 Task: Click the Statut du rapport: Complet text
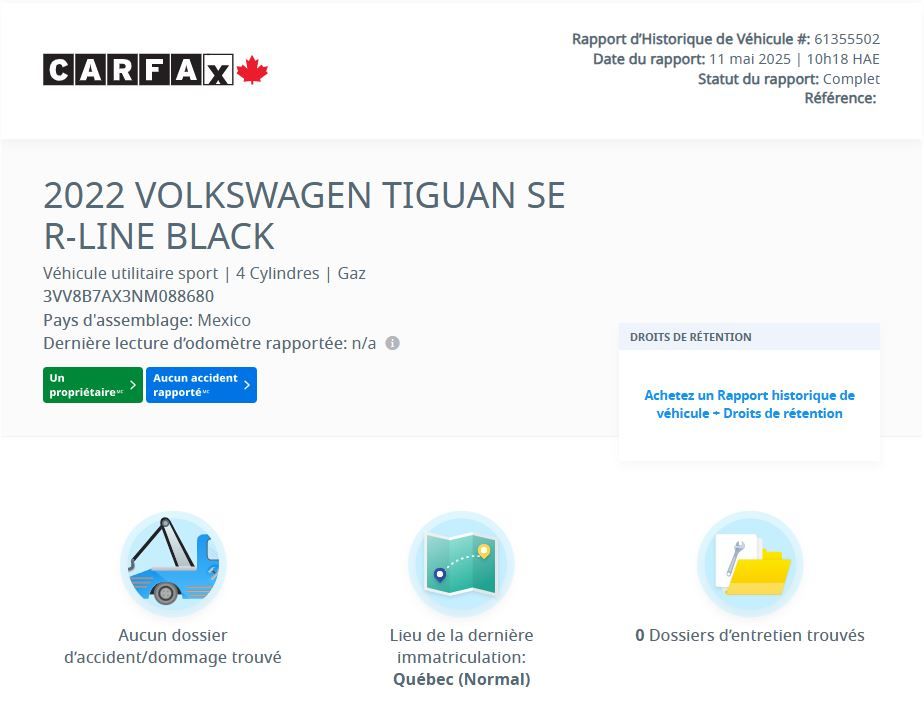(788, 79)
